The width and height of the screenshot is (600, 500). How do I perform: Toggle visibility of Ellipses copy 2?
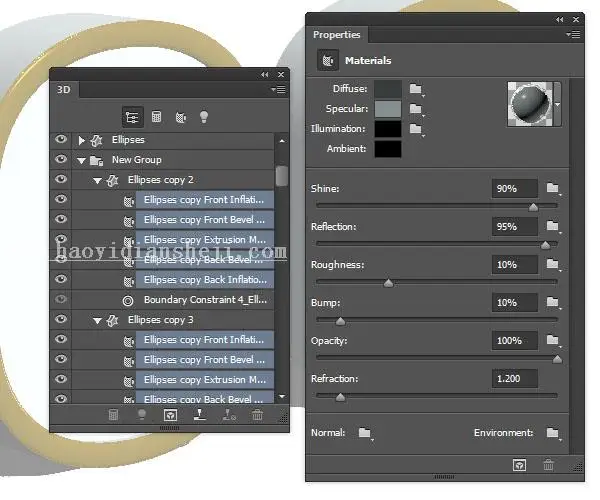[61, 179]
